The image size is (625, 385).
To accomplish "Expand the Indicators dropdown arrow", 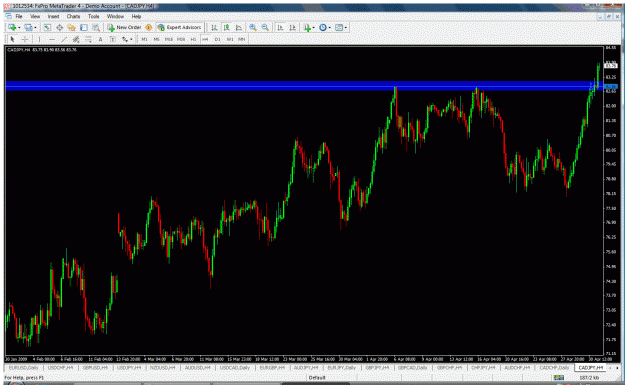I will pyautogui.click(x=314, y=28).
